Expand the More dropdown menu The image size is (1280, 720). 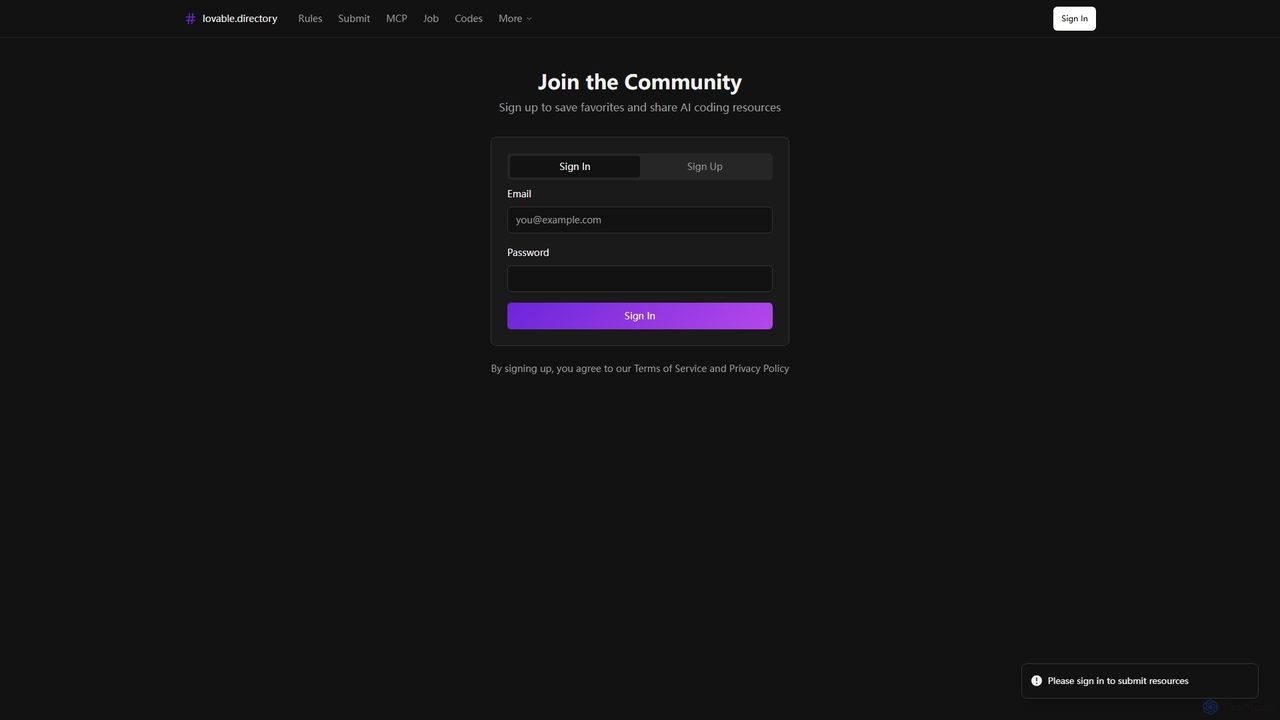(515, 19)
